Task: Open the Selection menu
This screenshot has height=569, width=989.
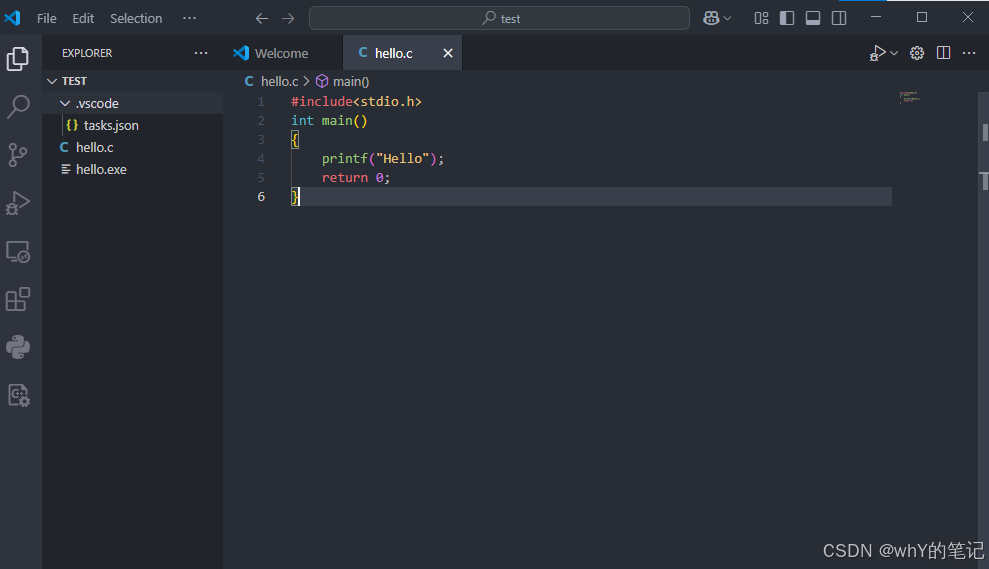Action: pos(136,18)
